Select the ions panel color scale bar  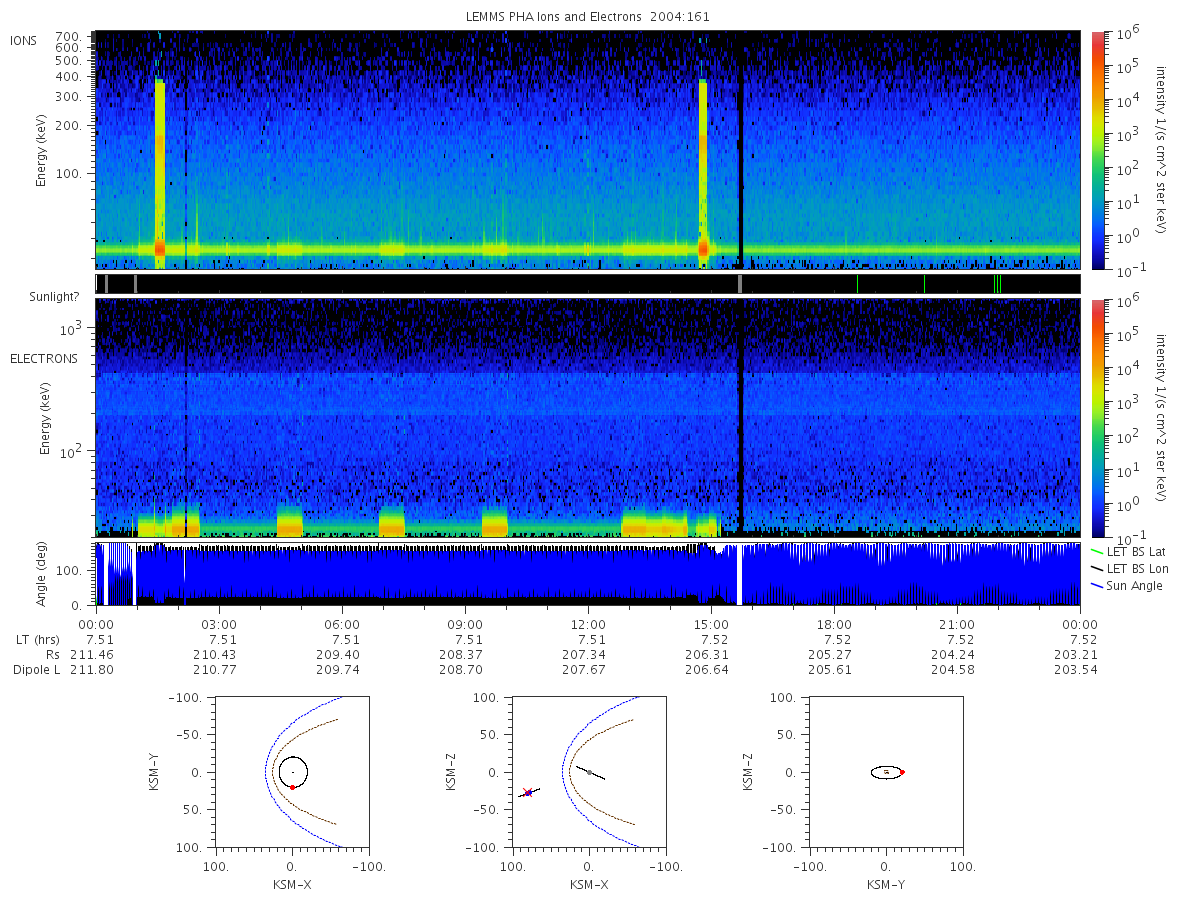(1098, 150)
